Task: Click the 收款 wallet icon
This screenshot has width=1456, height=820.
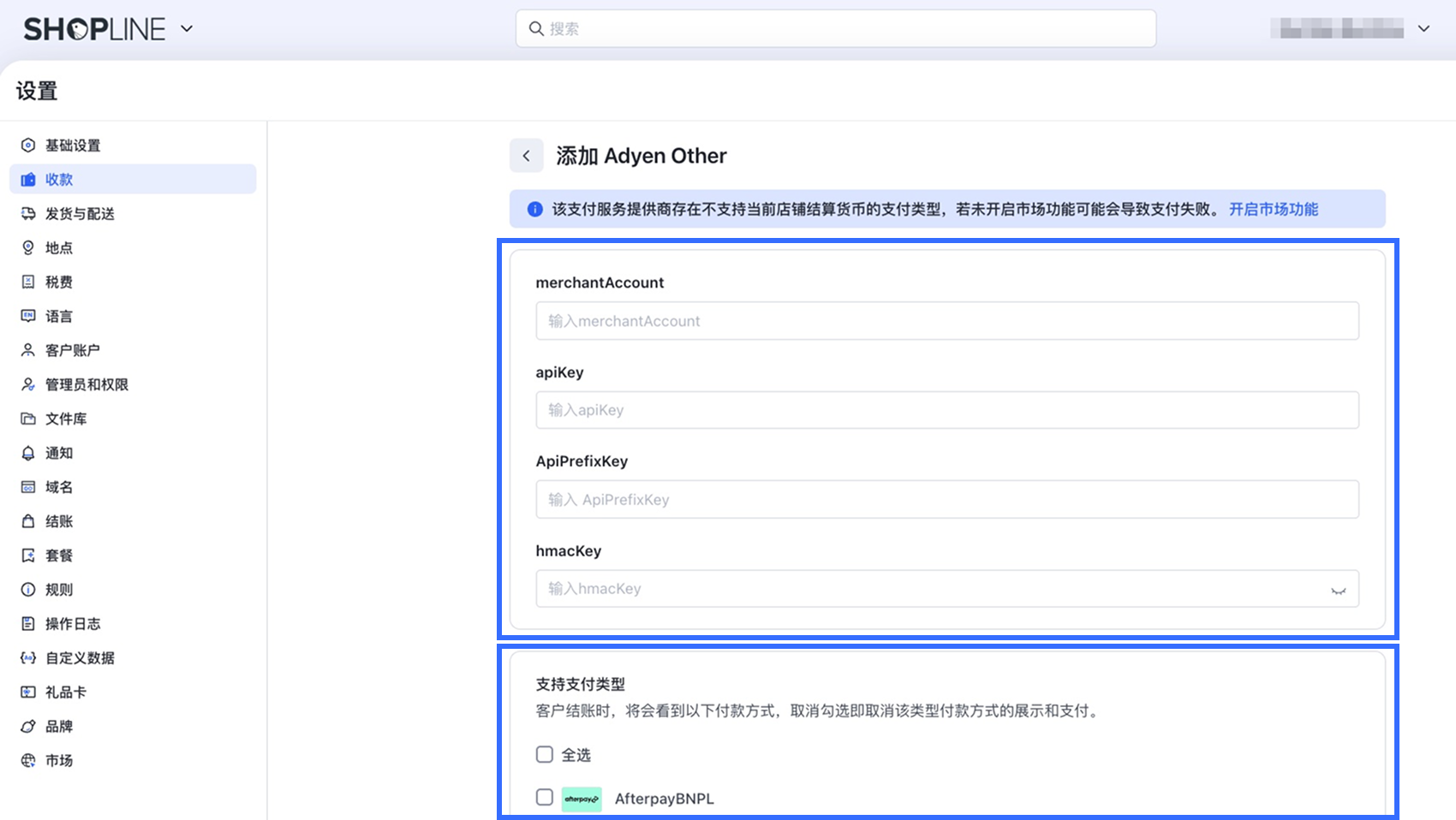Action: pyautogui.click(x=28, y=180)
